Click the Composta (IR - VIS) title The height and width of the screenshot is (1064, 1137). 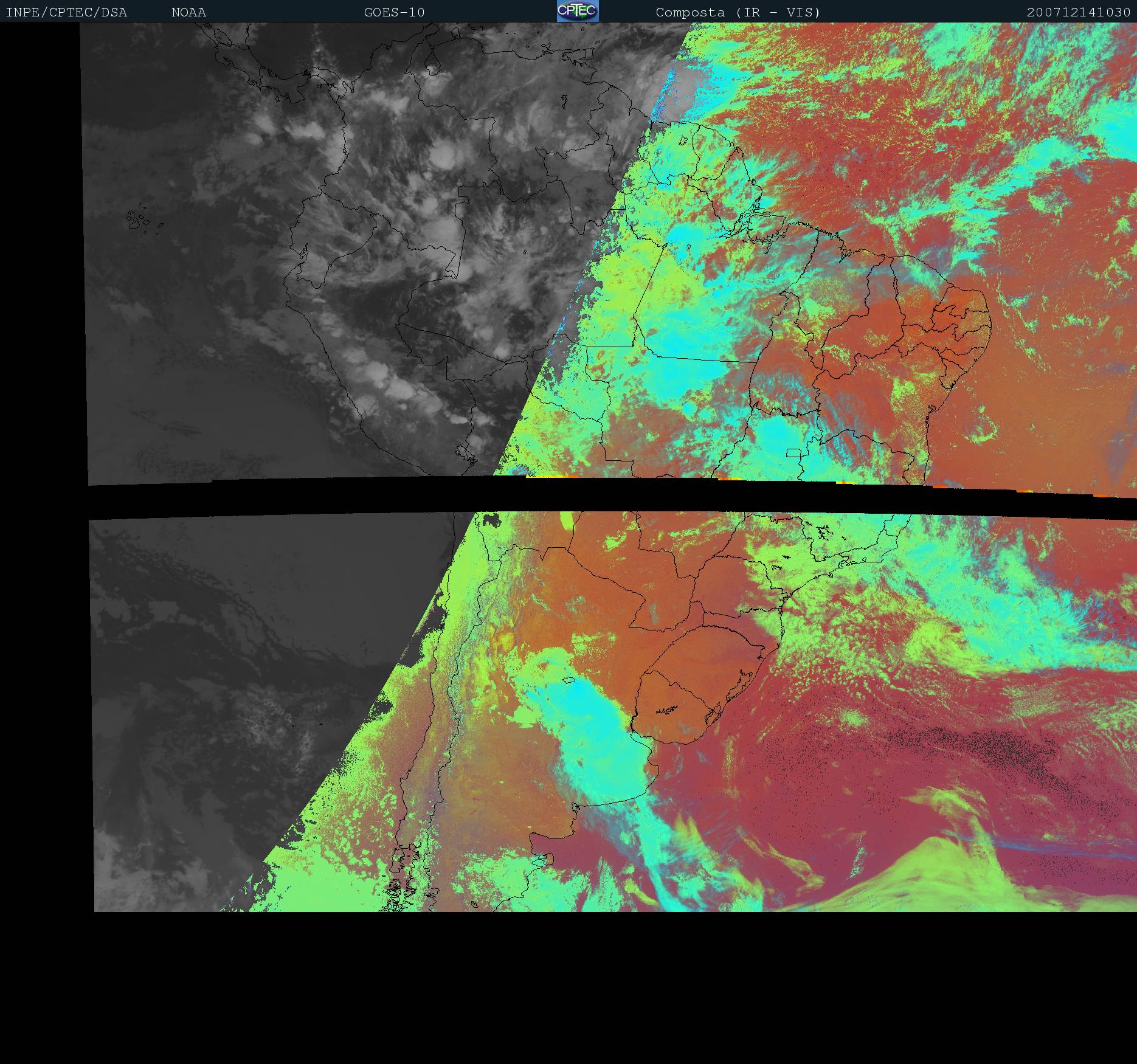pyautogui.click(x=738, y=12)
